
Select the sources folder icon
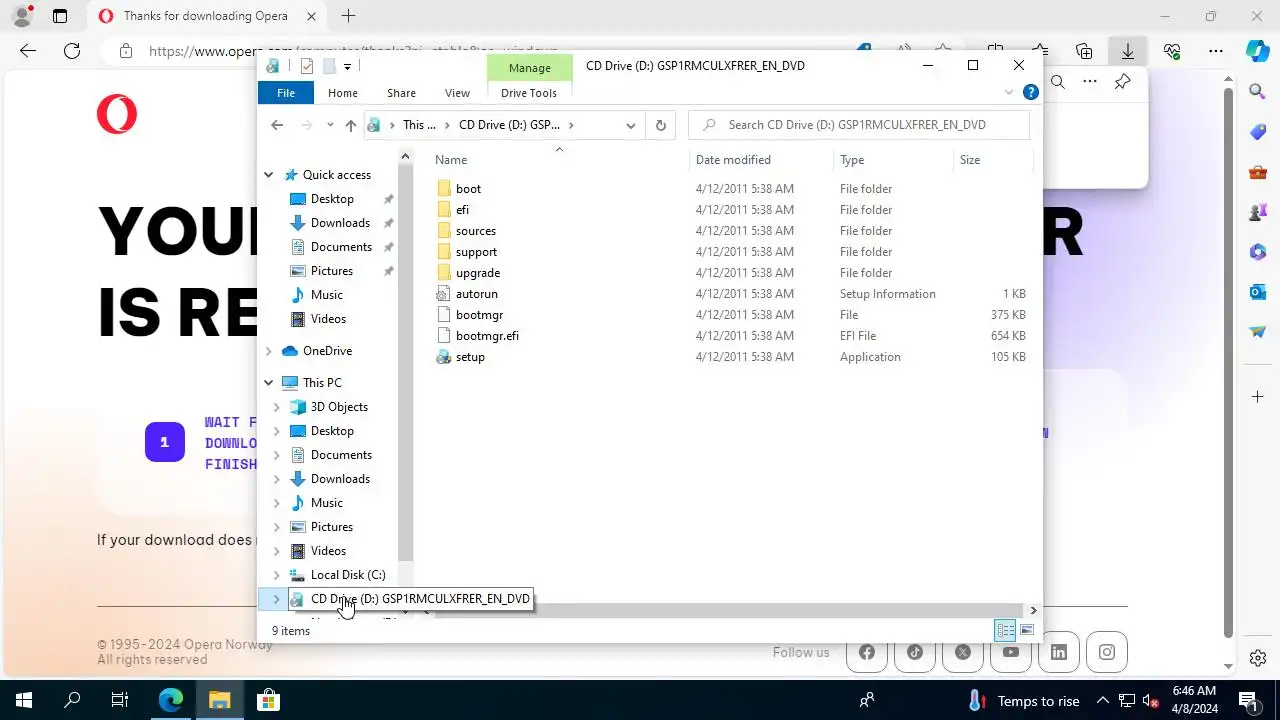click(x=445, y=231)
